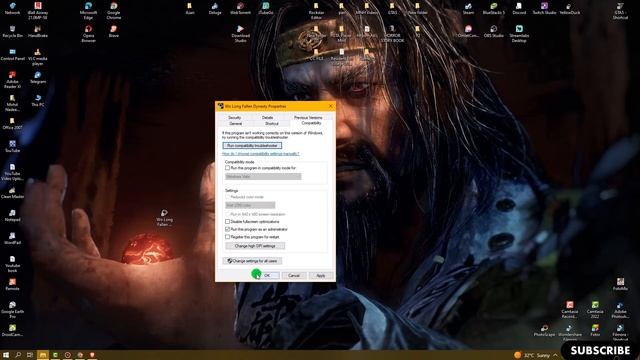Open weather widget showing Sunny
The width and height of the screenshot is (640, 360).
532,355
